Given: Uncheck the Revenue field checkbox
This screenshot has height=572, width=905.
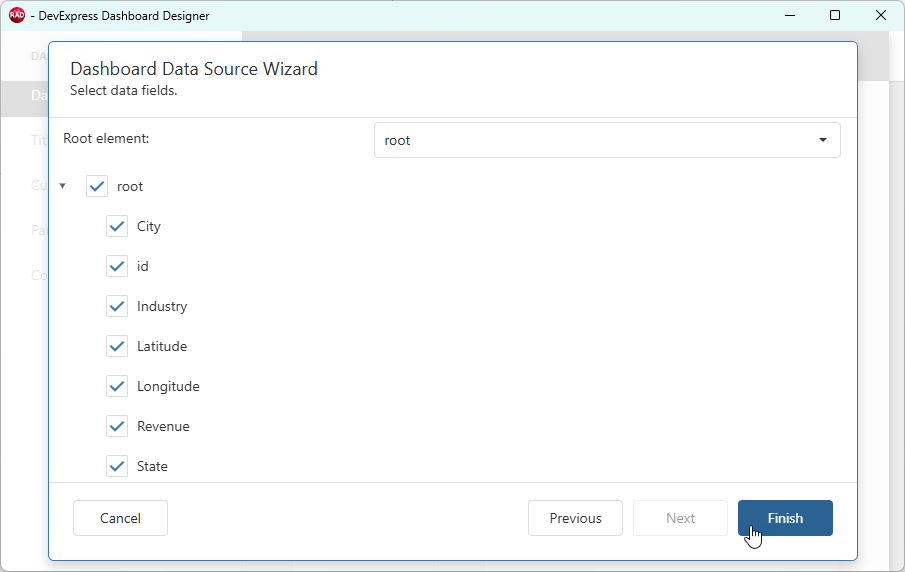Looking at the screenshot, I should [x=117, y=427].
